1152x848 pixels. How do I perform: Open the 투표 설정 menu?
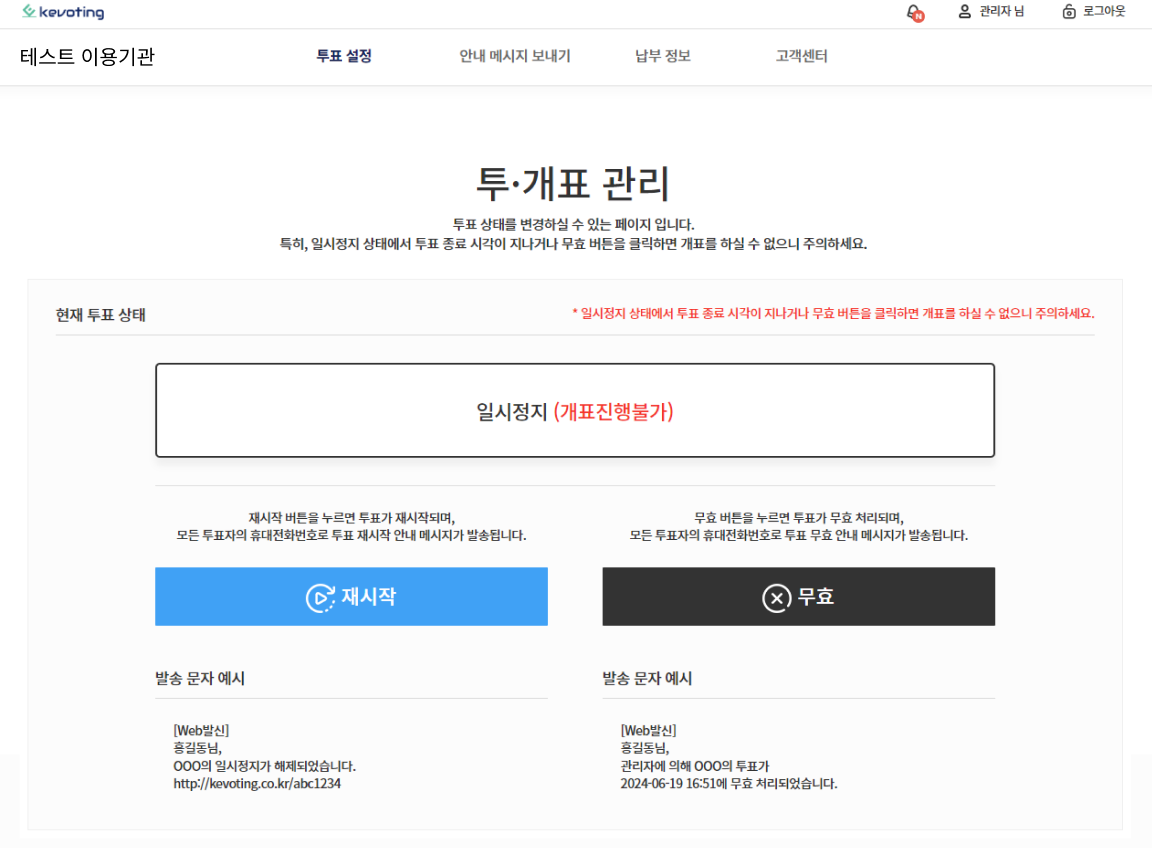point(344,56)
